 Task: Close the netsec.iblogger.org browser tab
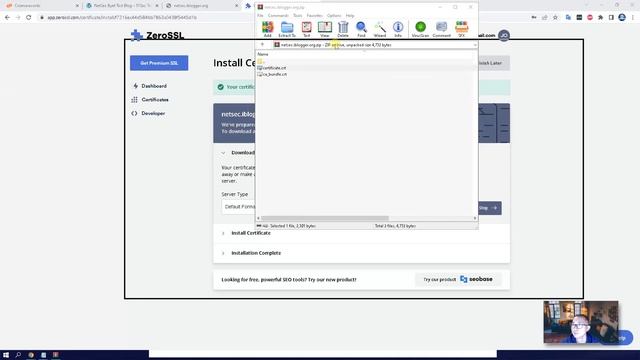(x=237, y=6)
